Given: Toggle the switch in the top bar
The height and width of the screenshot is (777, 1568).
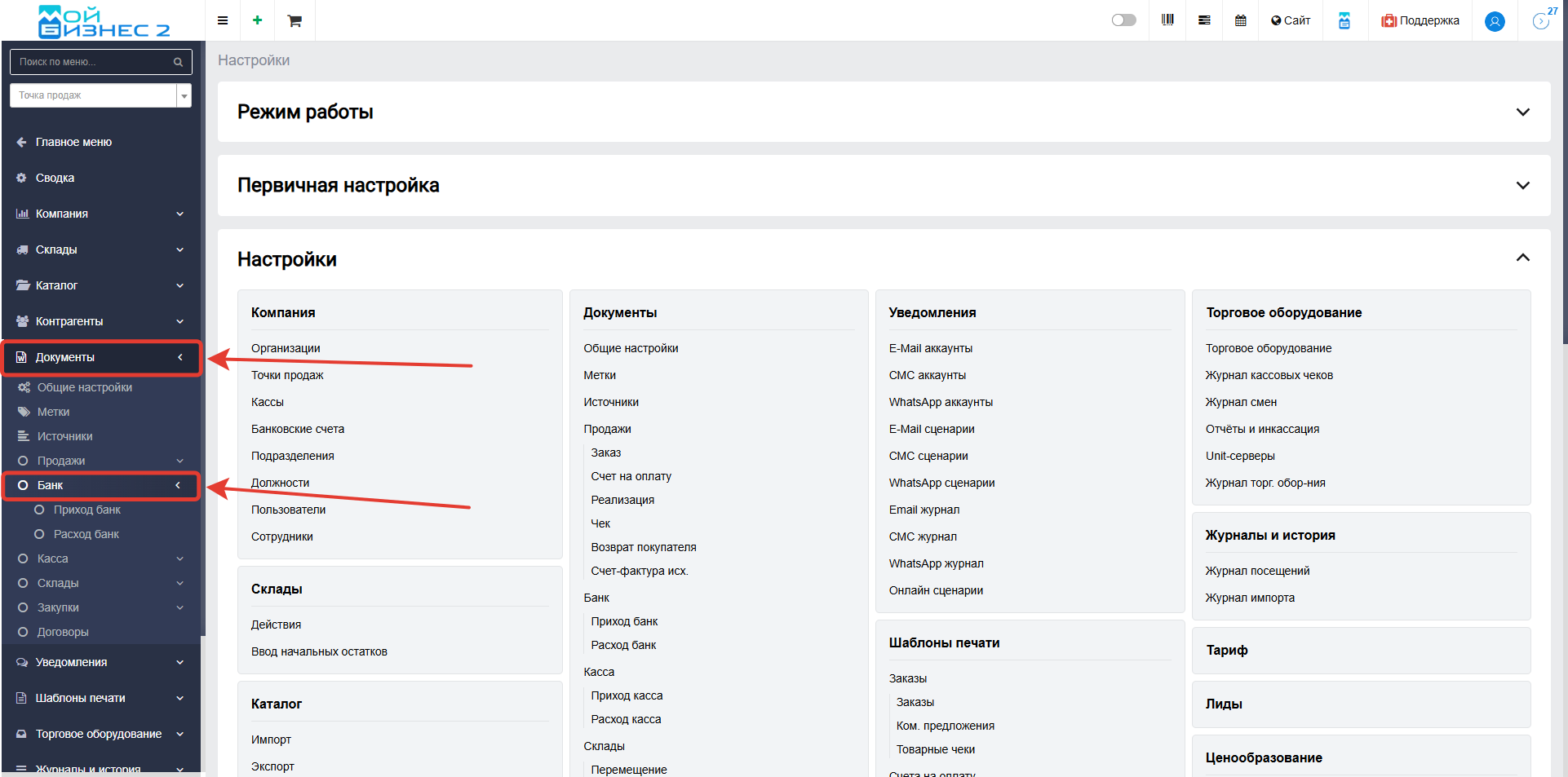Looking at the screenshot, I should pos(1123,20).
